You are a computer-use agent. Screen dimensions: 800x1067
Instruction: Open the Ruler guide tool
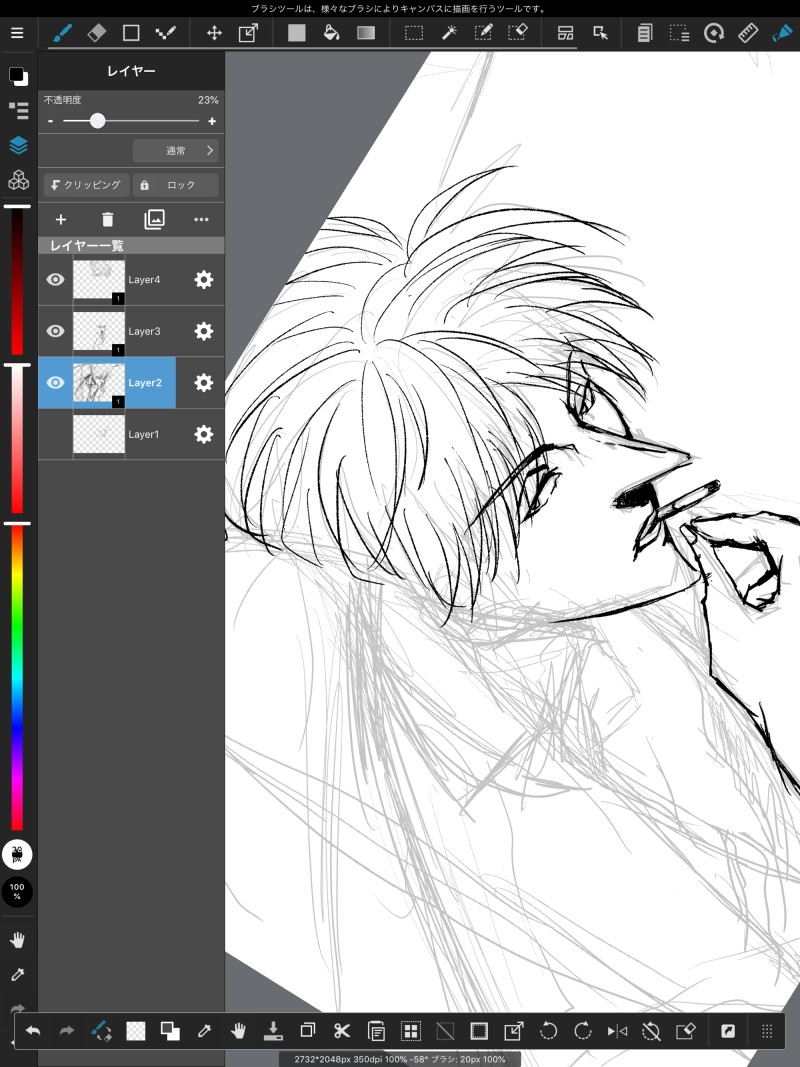(x=748, y=33)
